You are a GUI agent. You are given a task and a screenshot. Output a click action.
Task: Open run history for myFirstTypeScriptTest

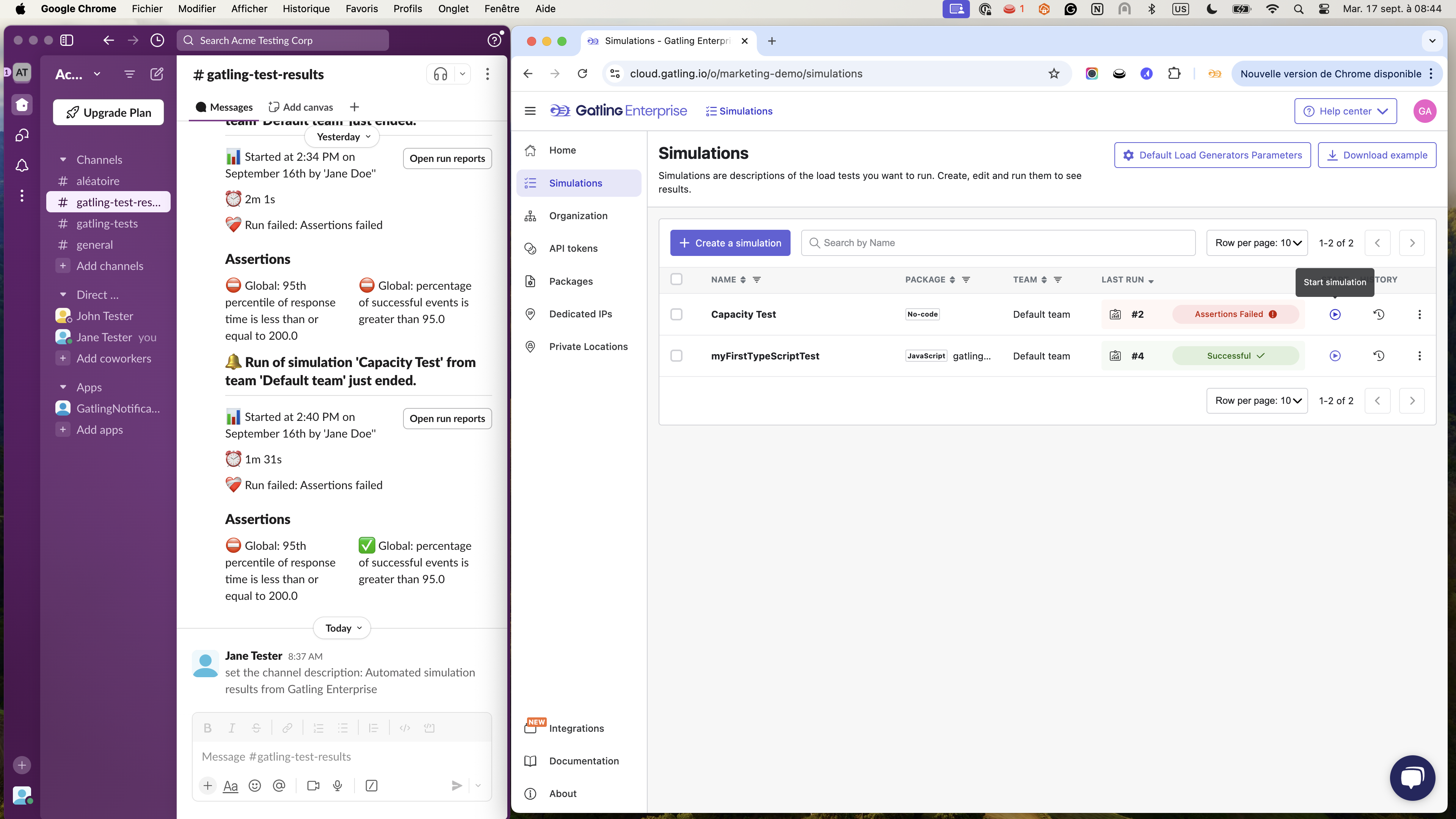[x=1379, y=356]
